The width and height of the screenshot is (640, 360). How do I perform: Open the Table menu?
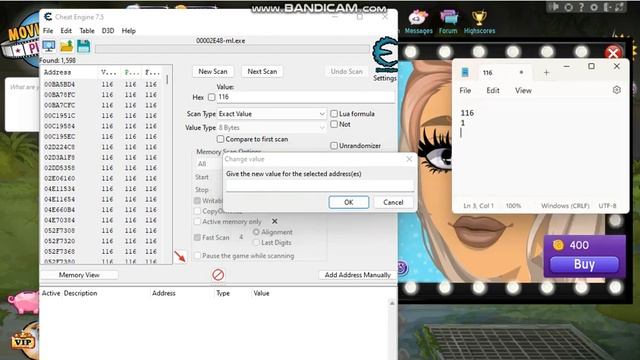point(87,31)
